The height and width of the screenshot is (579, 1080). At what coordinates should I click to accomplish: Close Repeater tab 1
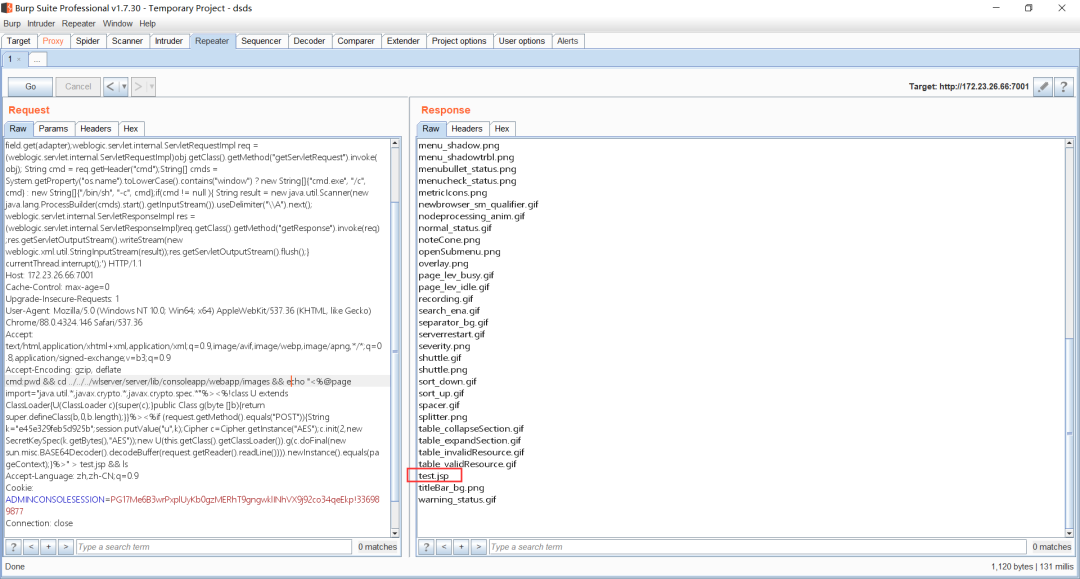(19, 59)
